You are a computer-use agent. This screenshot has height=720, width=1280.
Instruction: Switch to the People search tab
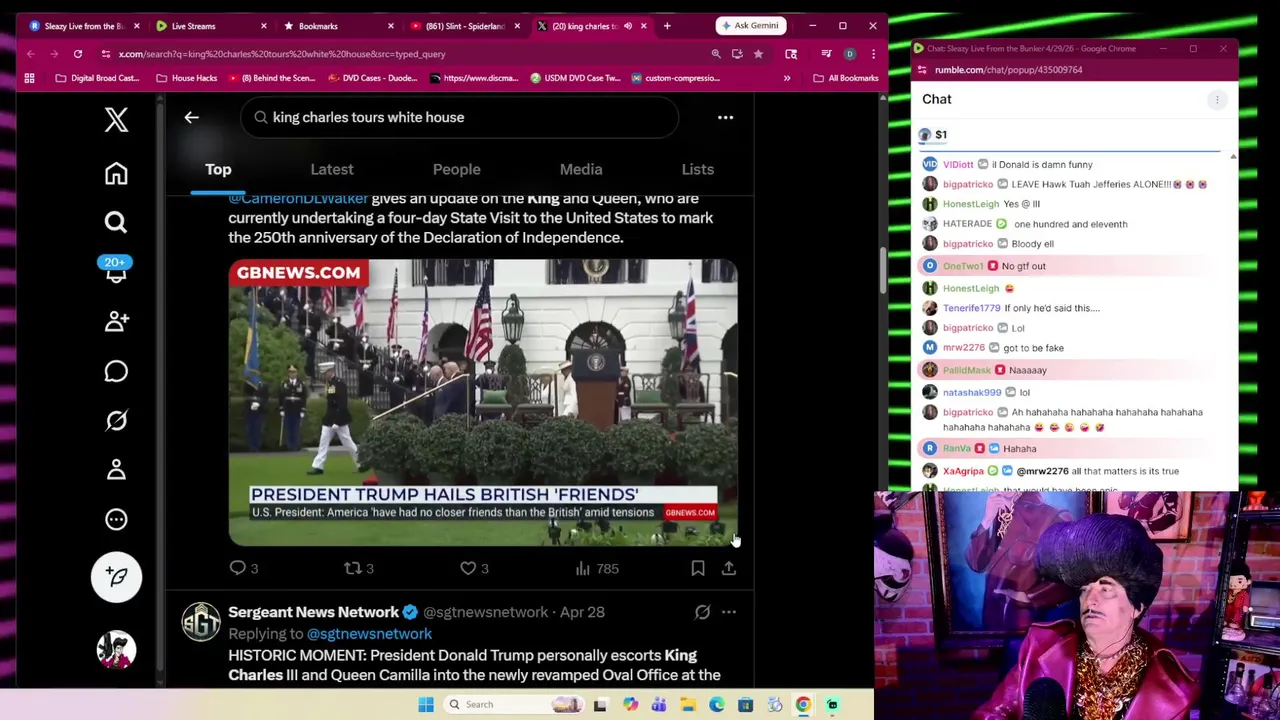[456, 169]
